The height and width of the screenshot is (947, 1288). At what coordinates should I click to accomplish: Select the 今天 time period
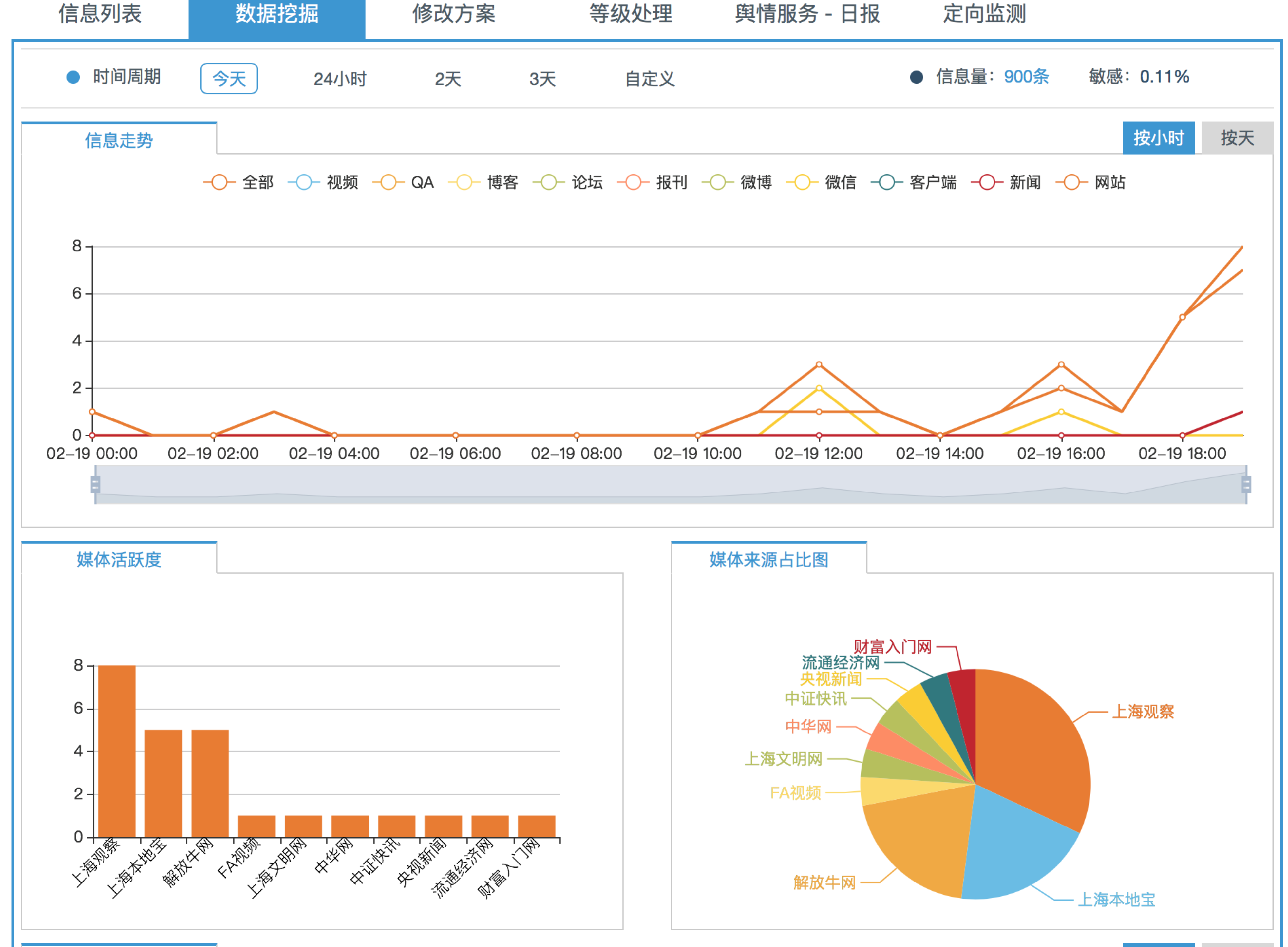[x=229, y=79]
